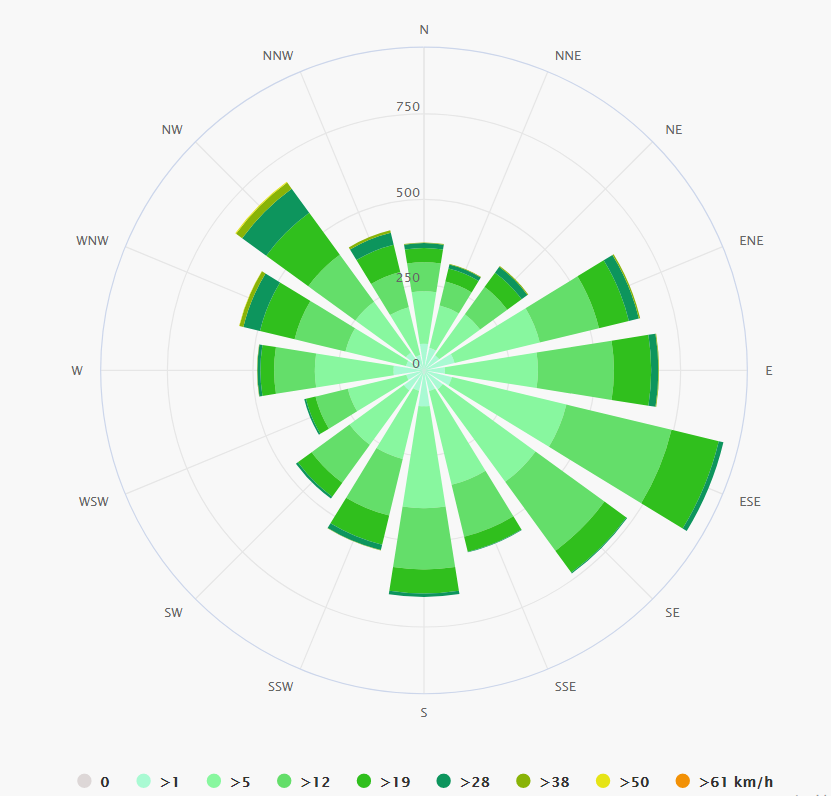Toggle the >5 legend color dot
Image resolution: width=831 pixels, height=796 pixels.
point(214,781)
